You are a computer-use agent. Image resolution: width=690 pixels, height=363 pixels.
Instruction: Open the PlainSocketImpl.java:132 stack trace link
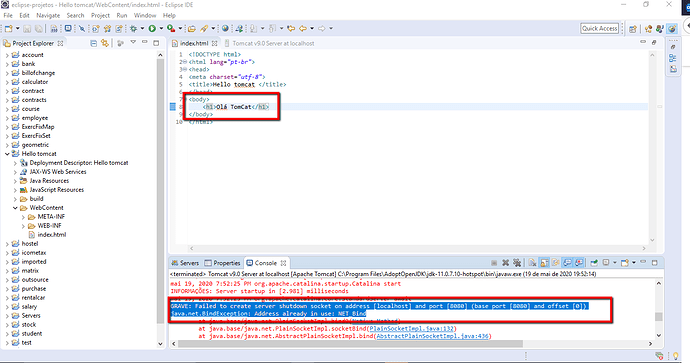[411, 329]
